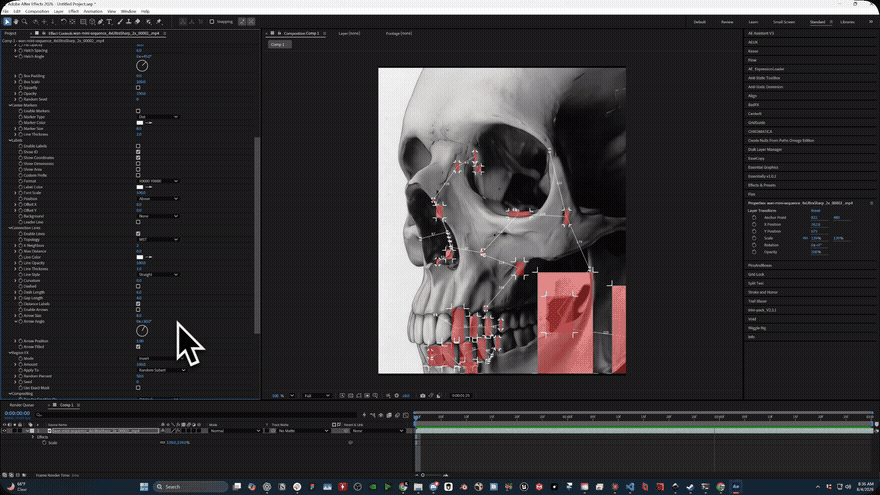The image size is (880, 495).
Task: Toggle the Use Exact Mask checkbox
Action: (x=138, y=388)
